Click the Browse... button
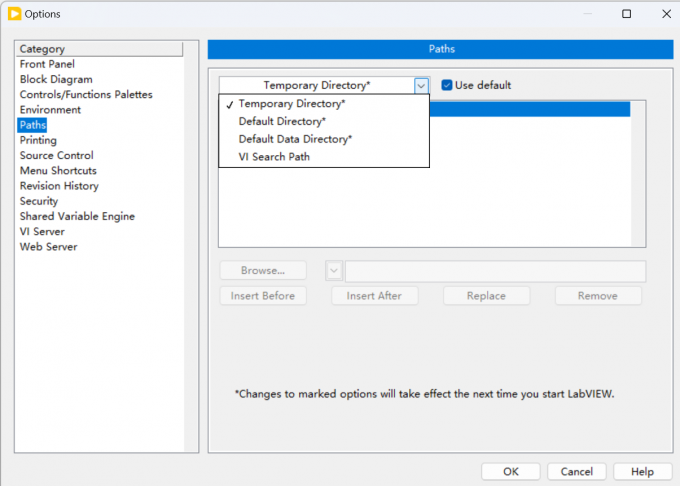 click(263, 271)
